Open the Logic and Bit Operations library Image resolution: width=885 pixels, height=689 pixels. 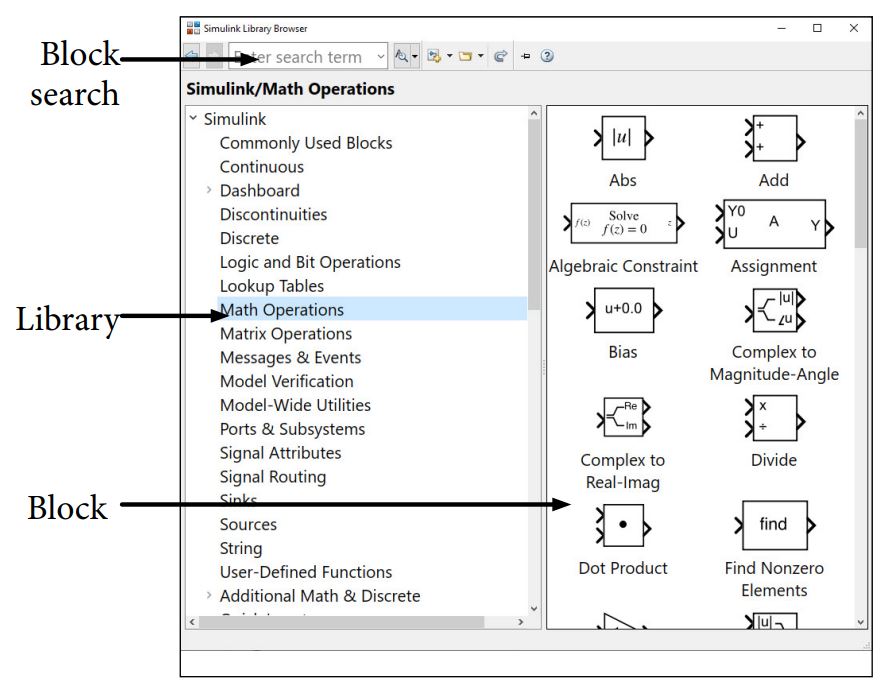tap(310, 262)
